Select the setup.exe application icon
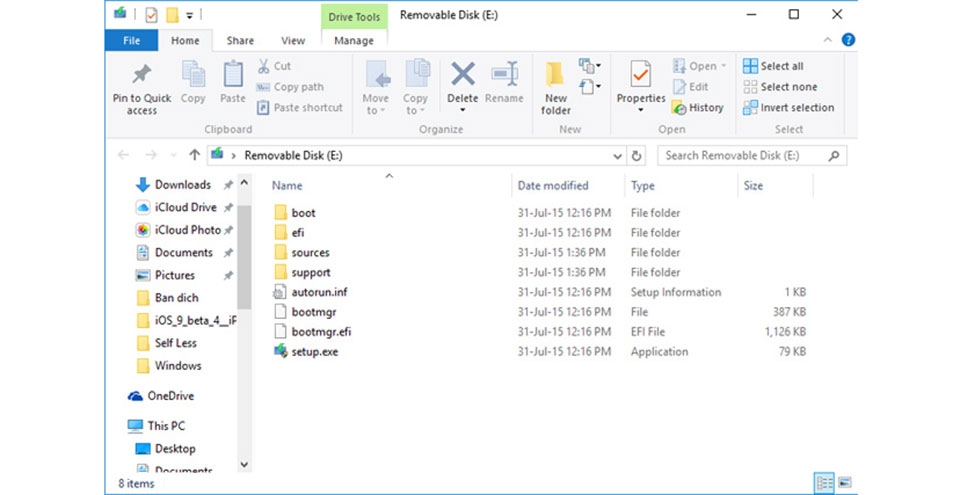 click(x=280, y=351)
